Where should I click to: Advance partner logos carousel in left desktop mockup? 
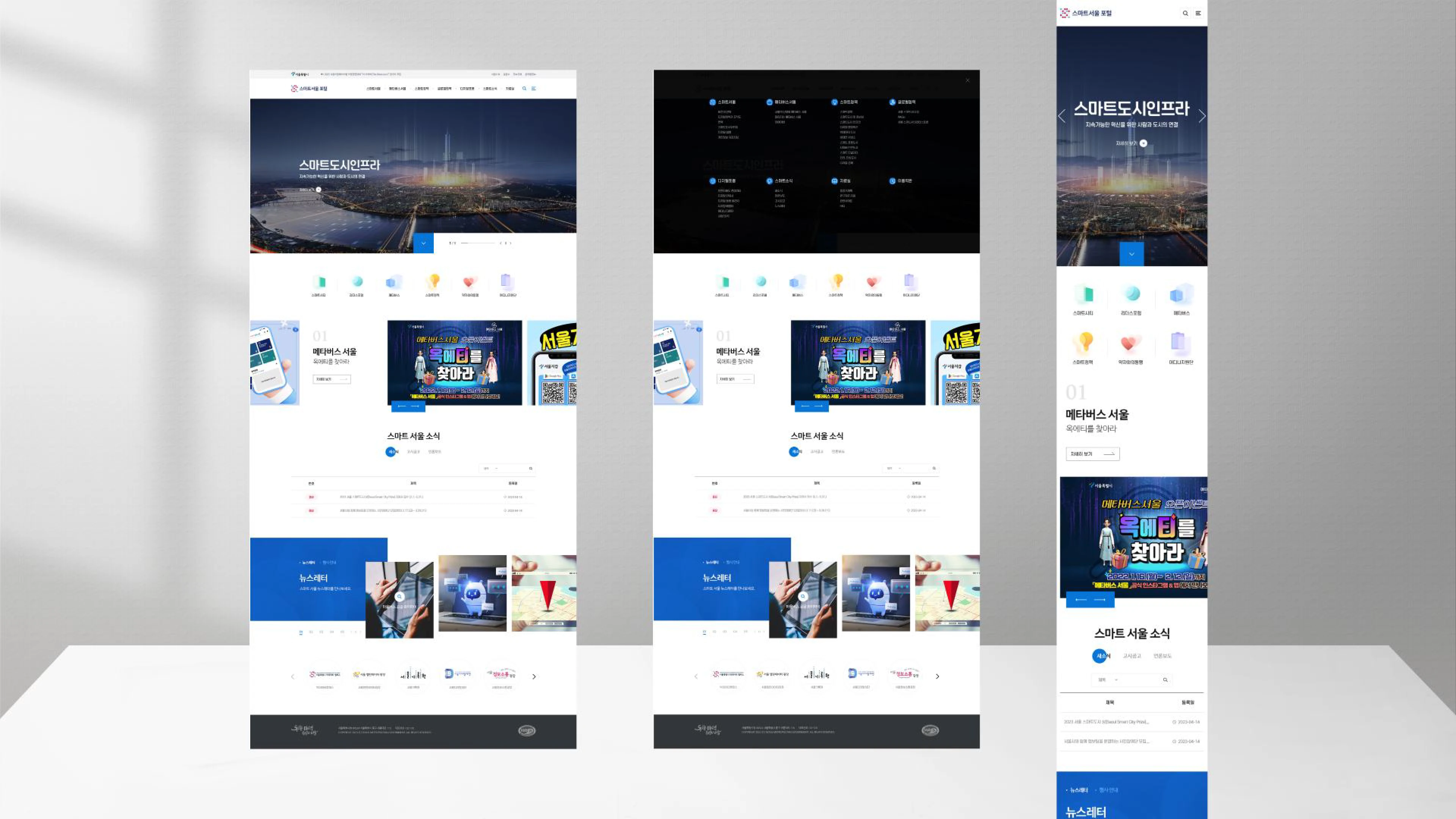(x=534, y=676)
